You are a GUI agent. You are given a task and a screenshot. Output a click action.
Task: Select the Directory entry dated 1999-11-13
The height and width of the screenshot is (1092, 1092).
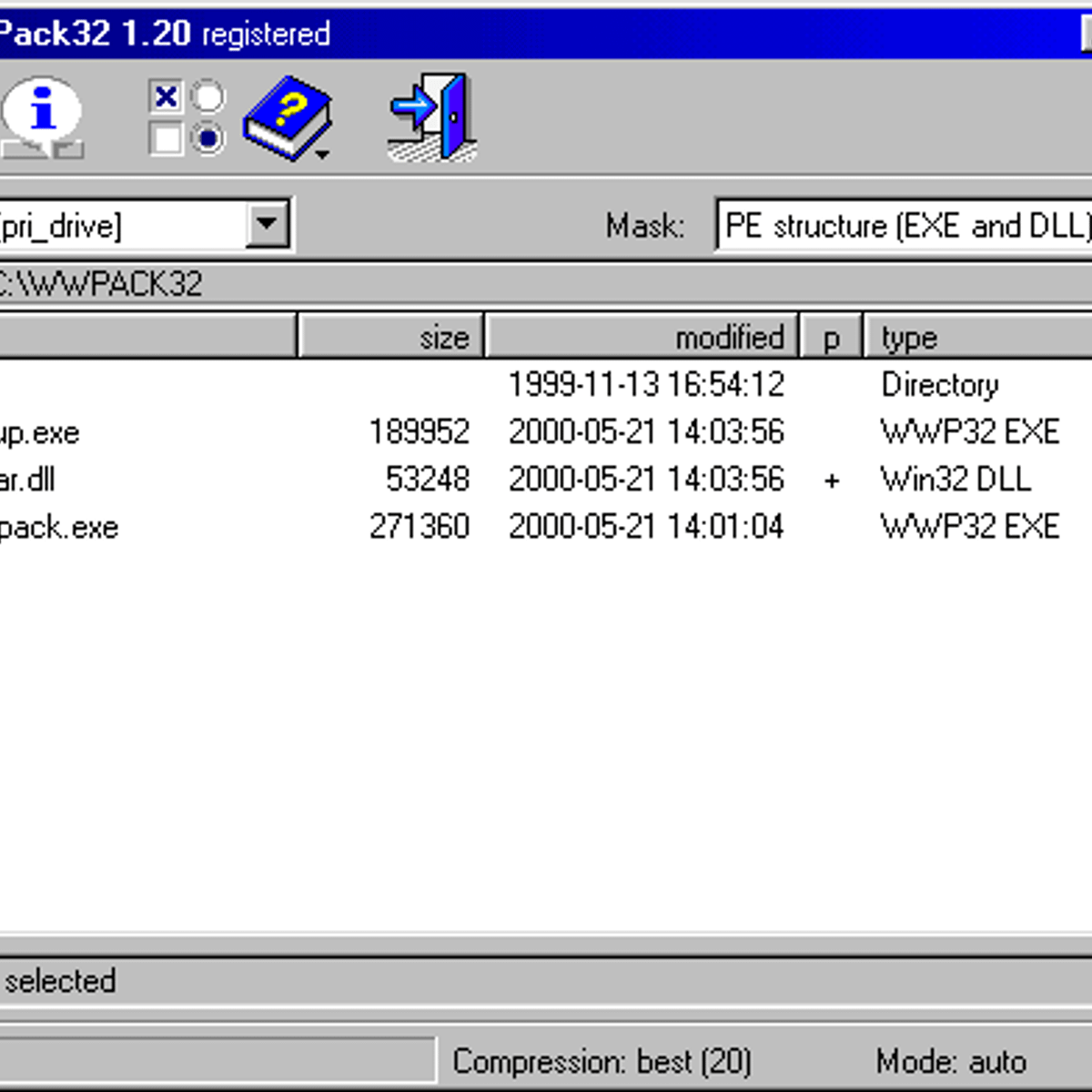pos(645,385)
